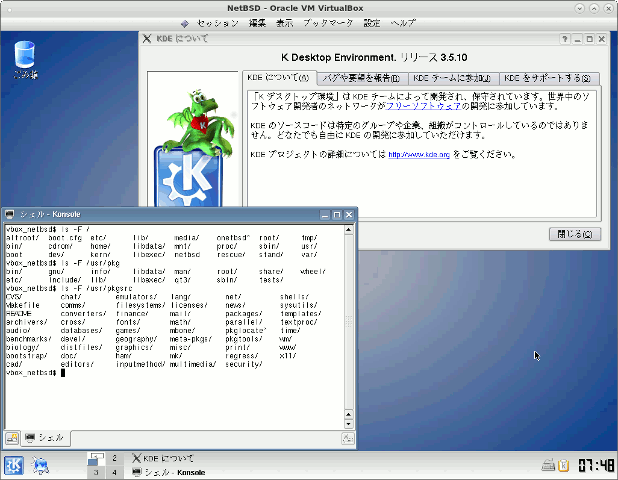Screen dimensions: 618x480
Task: Switch to virtual desktop 4 in pager
Action: (114, 472)
